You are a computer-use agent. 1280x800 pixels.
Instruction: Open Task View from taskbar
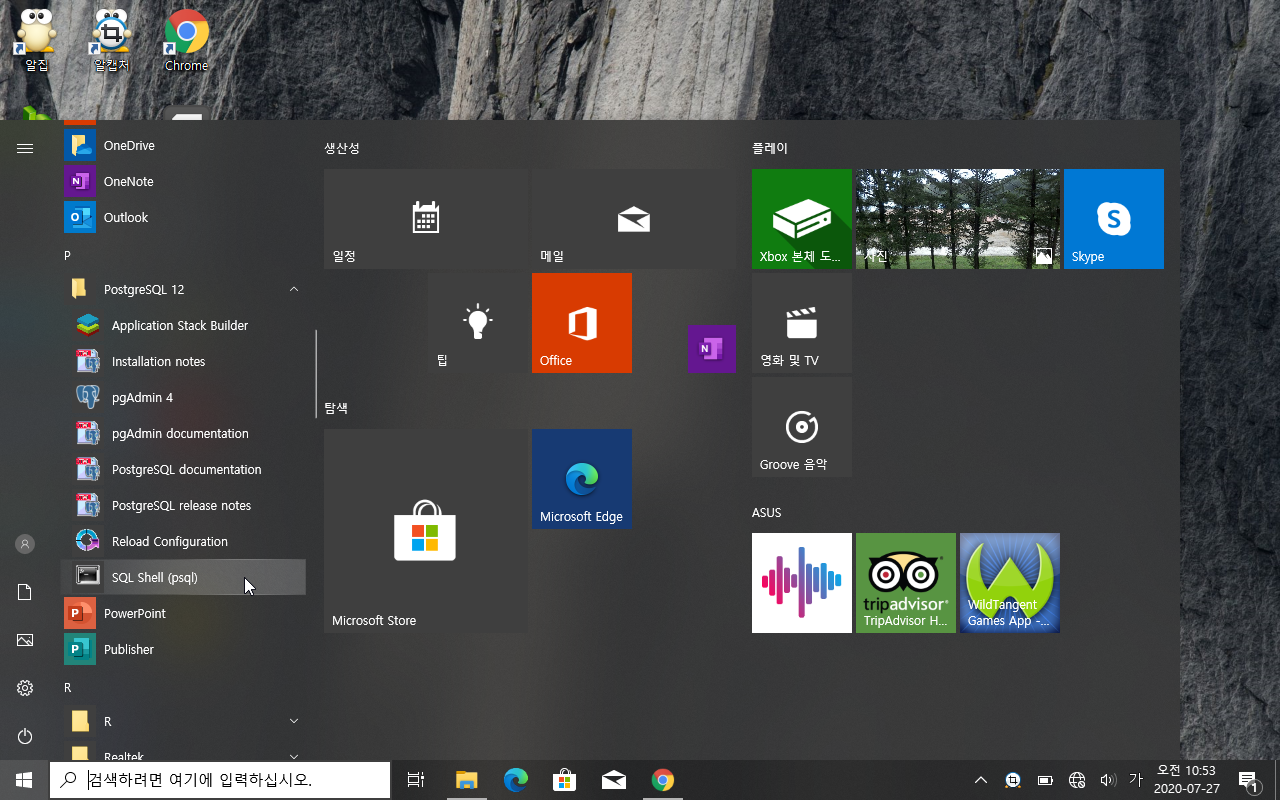[x=416, y=780]
